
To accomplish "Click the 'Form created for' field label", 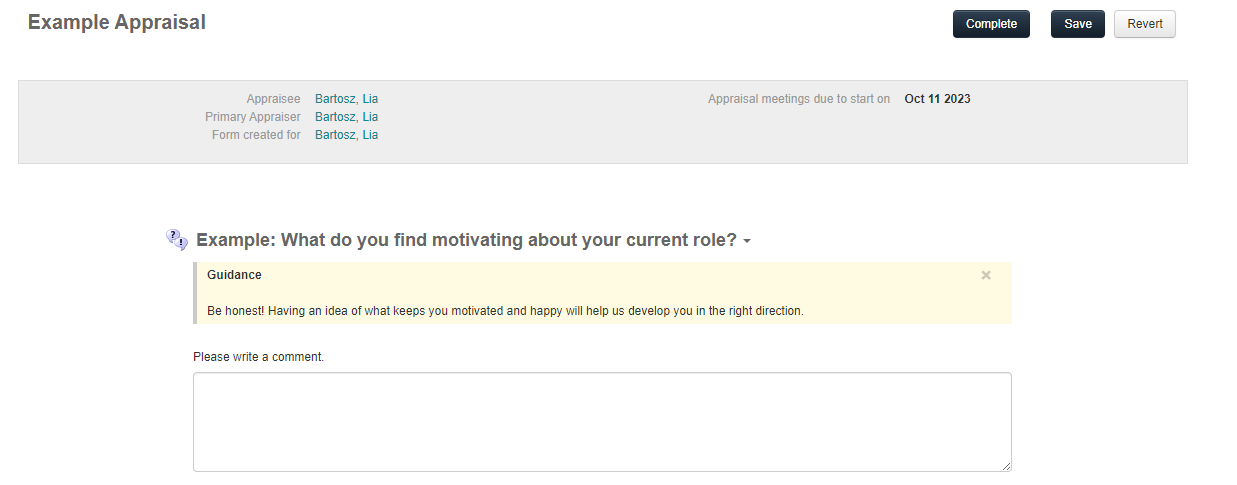I will pos(256,135).
